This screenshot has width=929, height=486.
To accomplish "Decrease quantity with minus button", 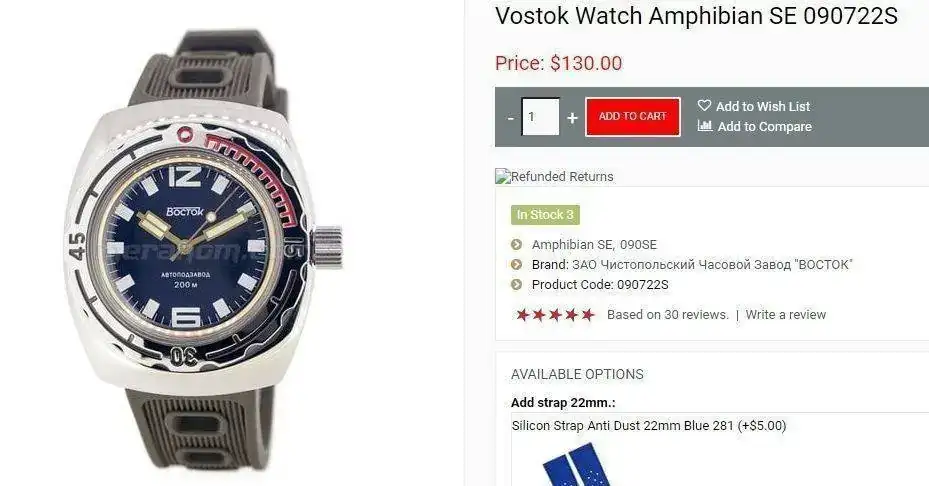I will point(511,117).
